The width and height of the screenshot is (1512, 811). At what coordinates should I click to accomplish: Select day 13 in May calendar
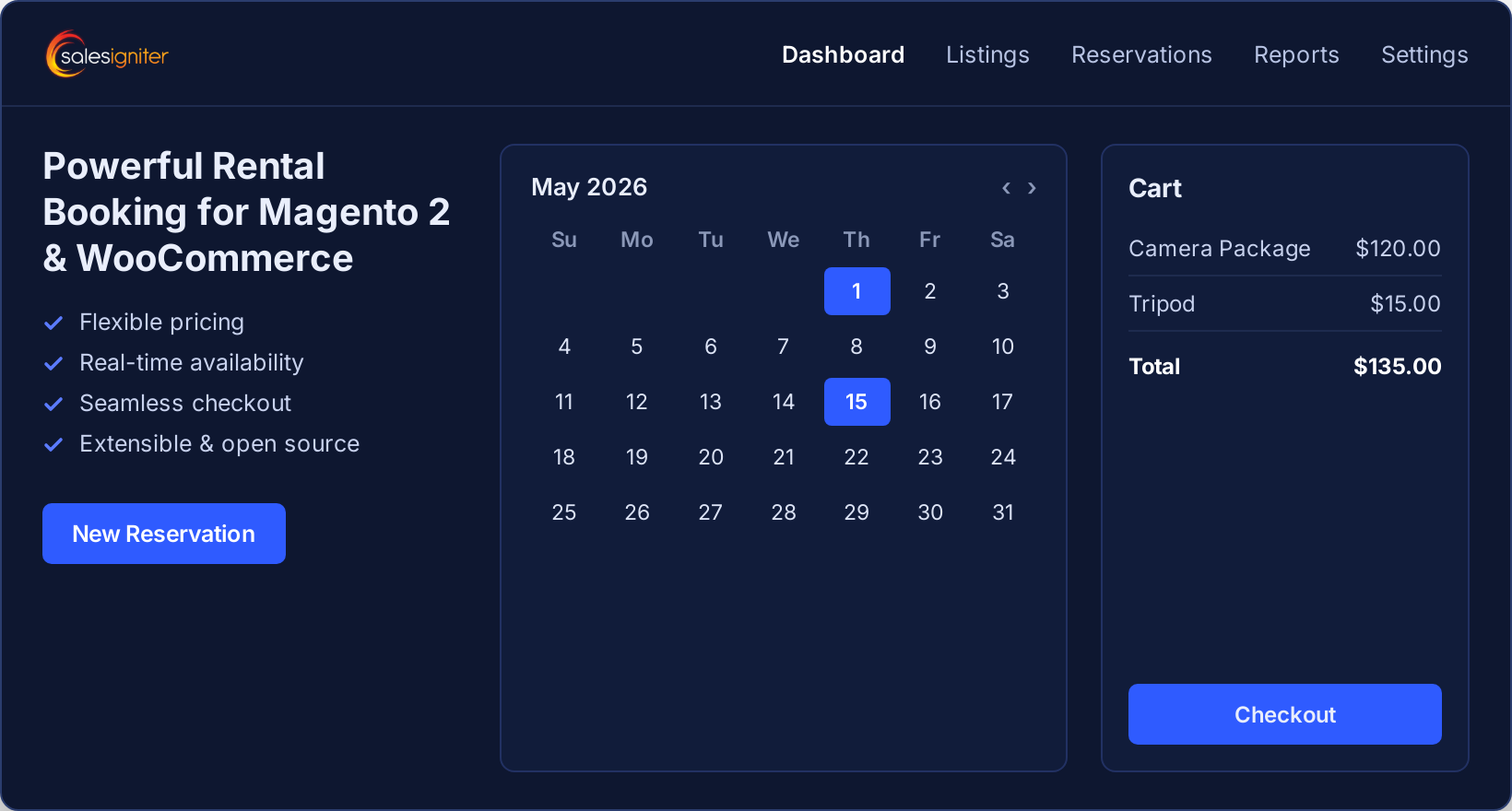[711, 402]
